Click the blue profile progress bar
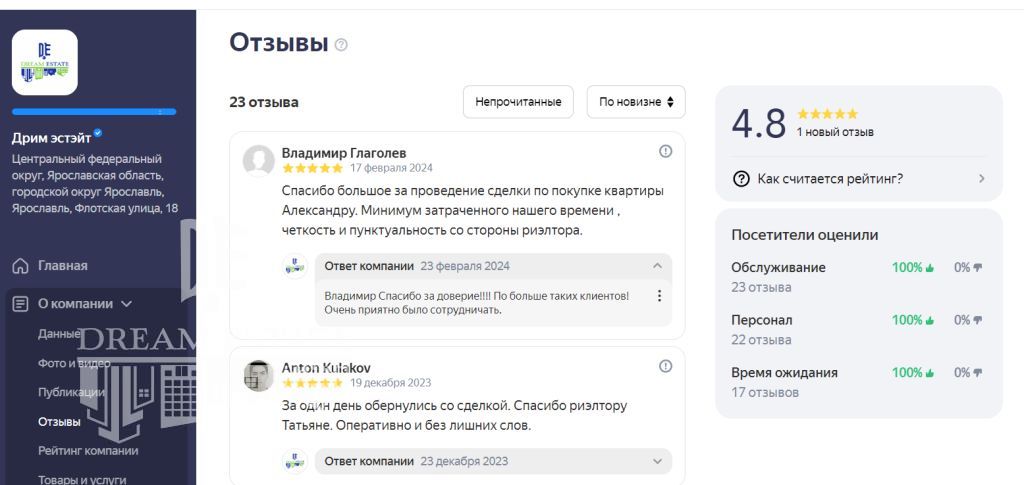This screenshot has width=1024, height=485. pyautogui.click(x=94, y=112)
